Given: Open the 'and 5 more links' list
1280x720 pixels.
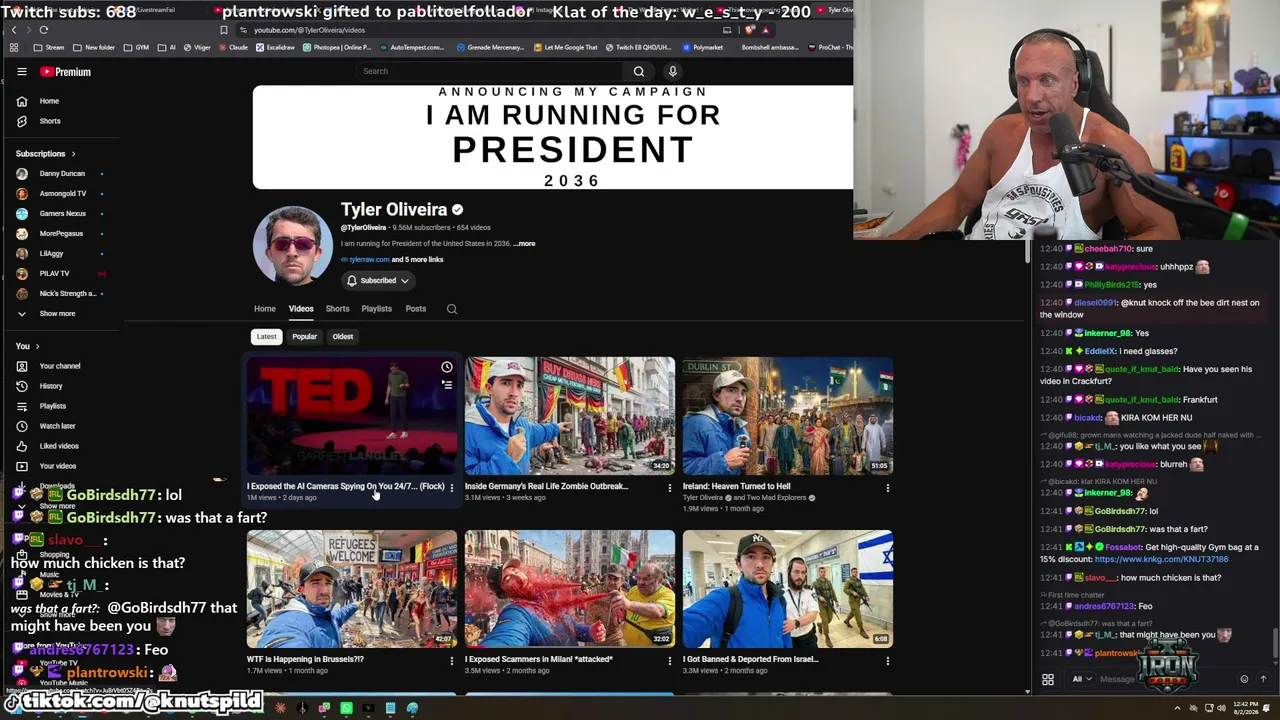Looking at the screenshot, I should tap(417, 260).
